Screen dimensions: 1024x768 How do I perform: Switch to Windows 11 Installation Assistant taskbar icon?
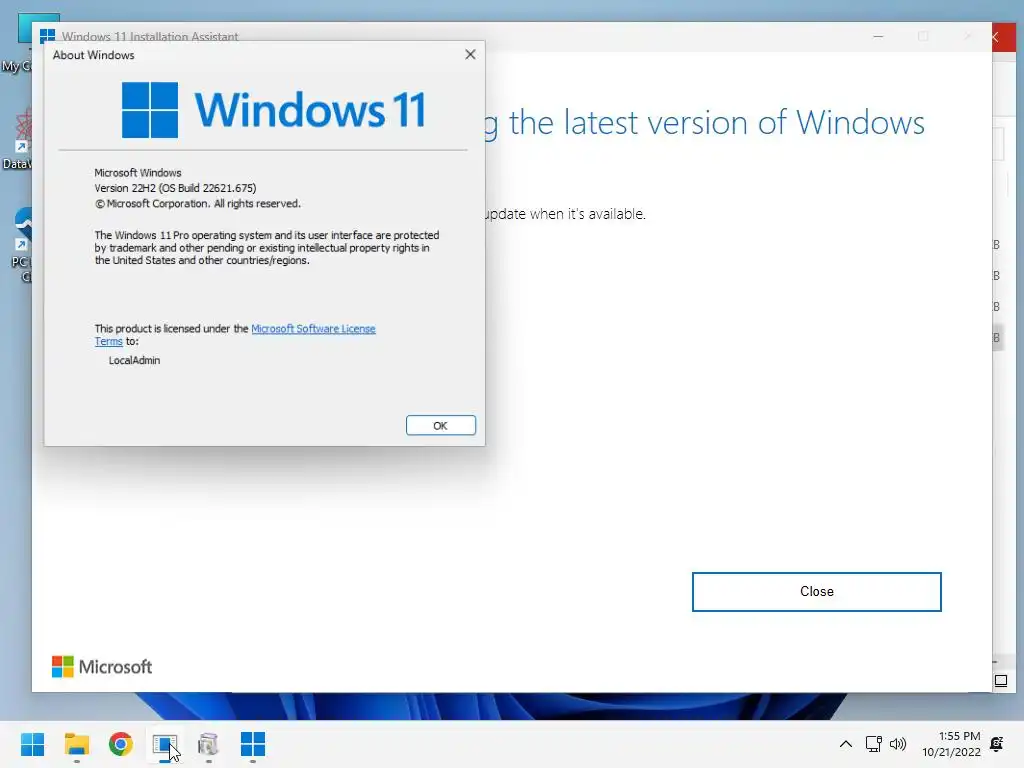click(x=253, y=744)
